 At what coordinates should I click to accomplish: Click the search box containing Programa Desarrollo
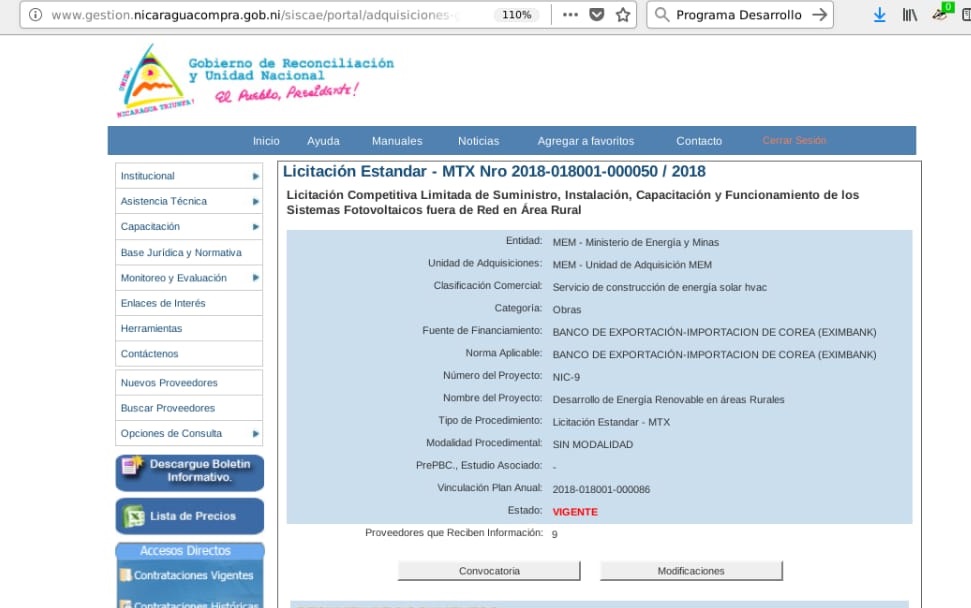(739, 15)
